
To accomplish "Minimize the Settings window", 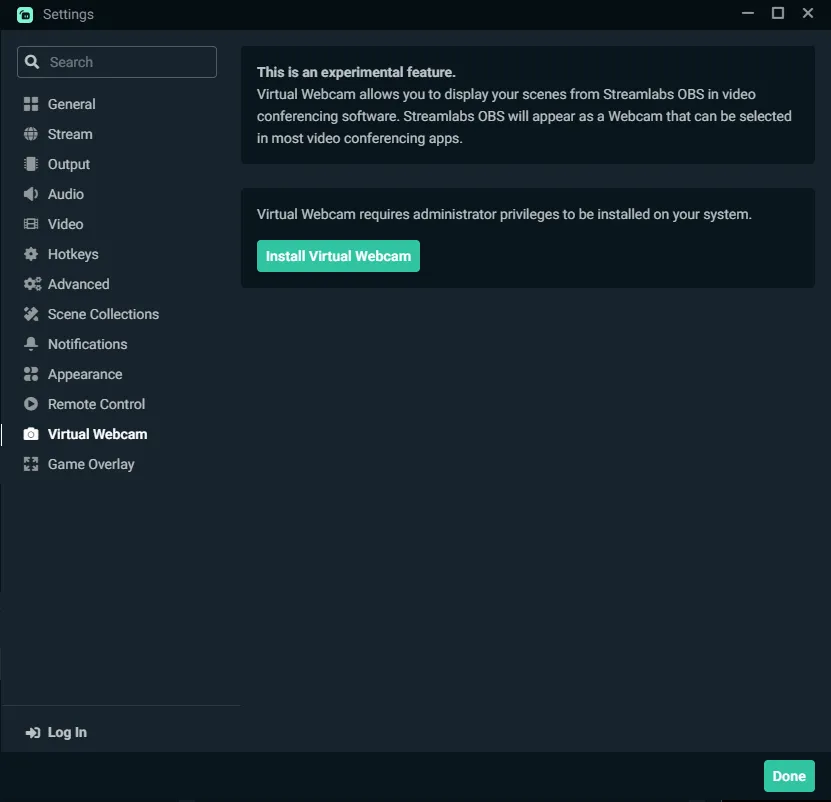I will 747,13.
